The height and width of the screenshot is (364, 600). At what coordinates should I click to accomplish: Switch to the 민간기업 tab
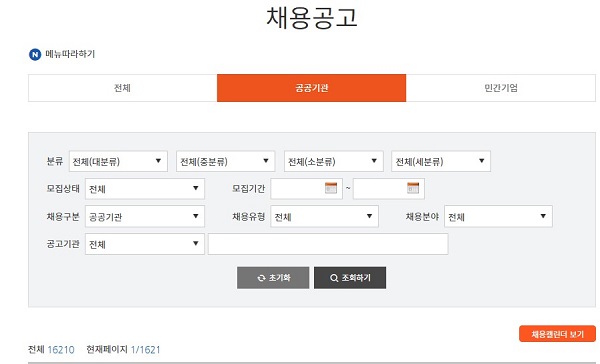point(501,88)
